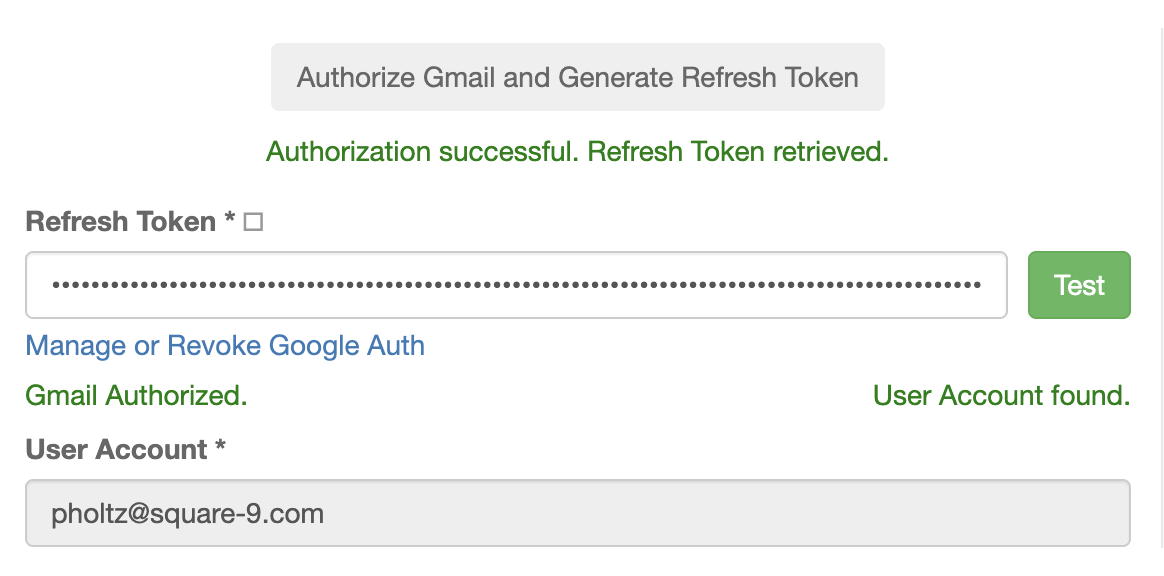Show the refresh token via the small checkbox
The image size is (1164, 576).
[x=253, y=222]
